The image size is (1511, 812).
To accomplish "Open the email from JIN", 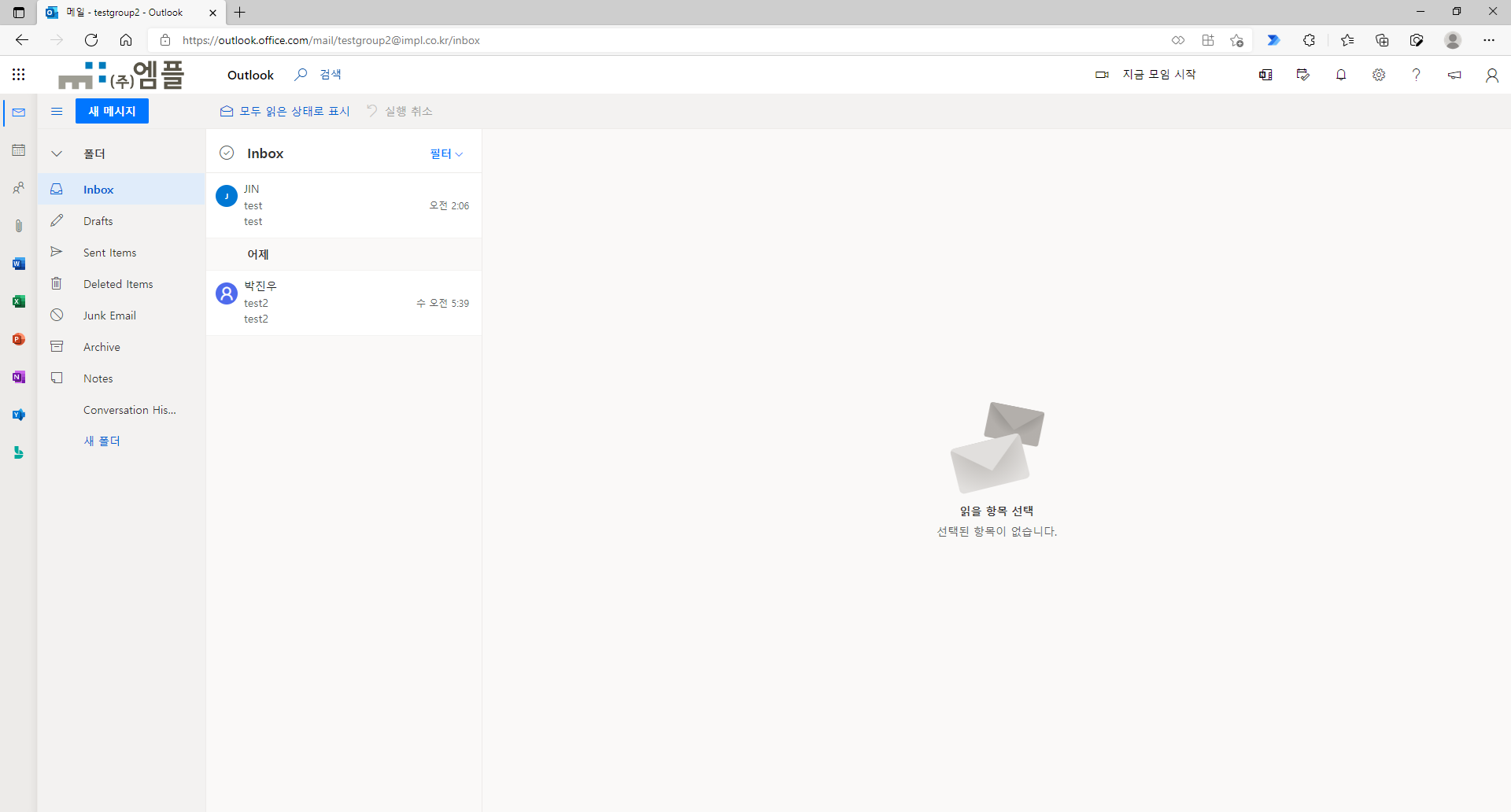I will (x=344, y=205).
